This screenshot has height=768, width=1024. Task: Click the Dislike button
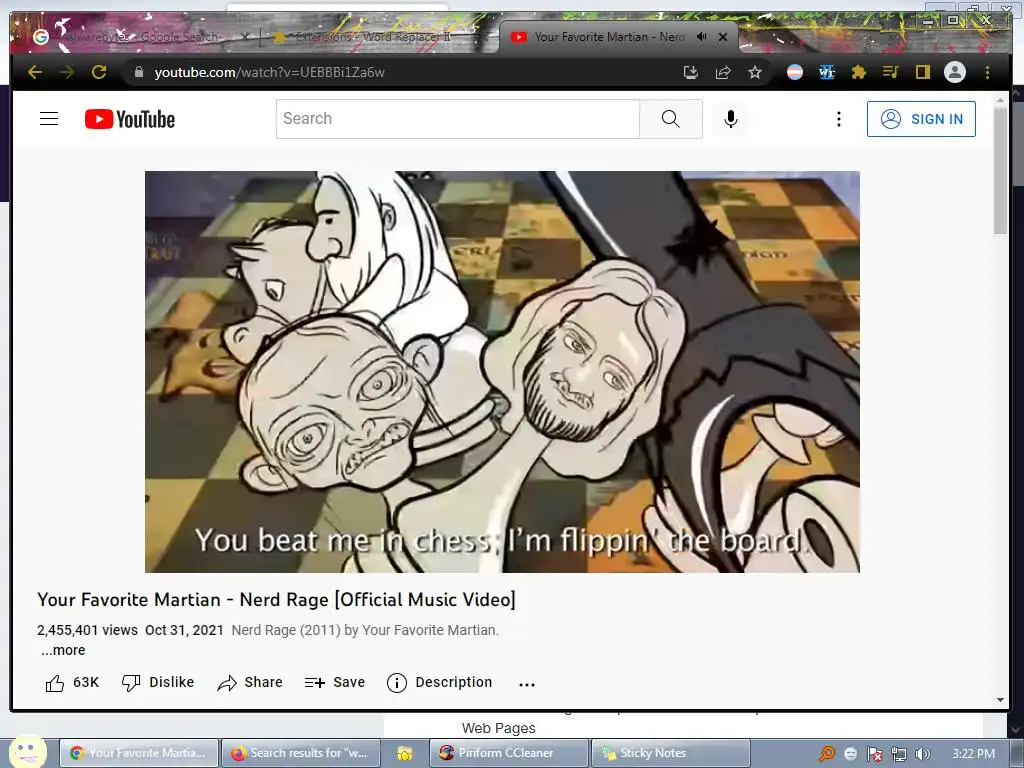(158, 682)
